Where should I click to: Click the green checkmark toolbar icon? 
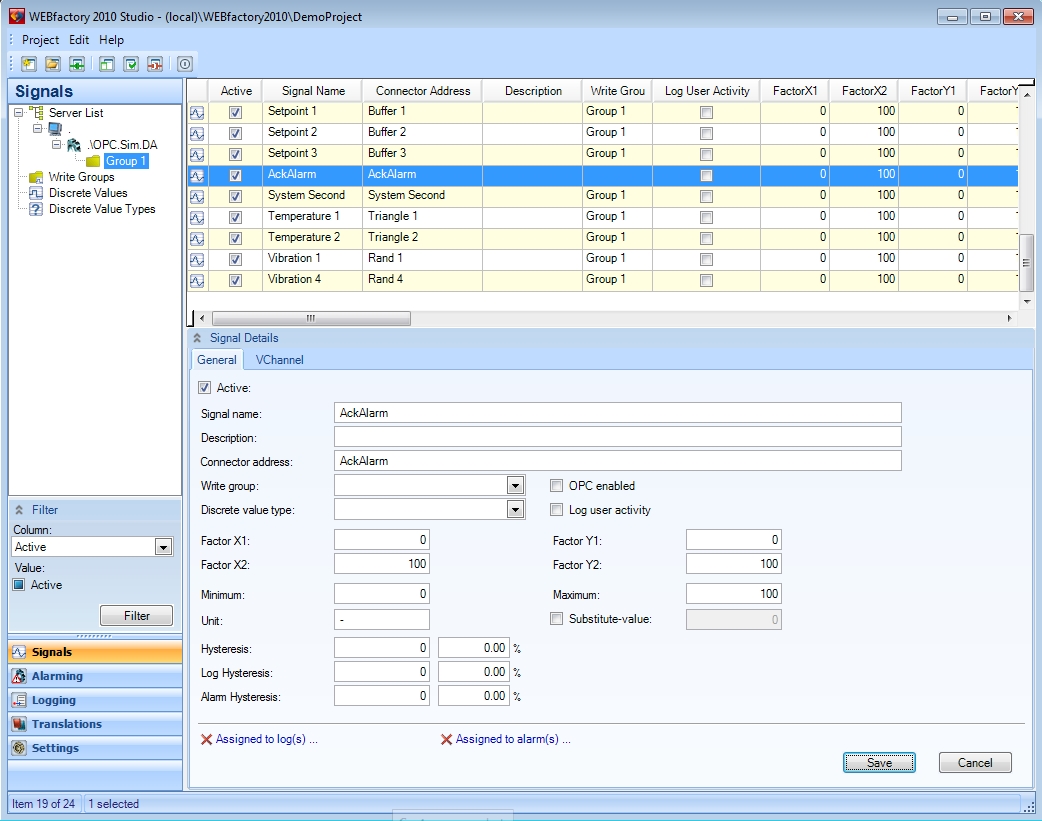click(x=131, y=64)
